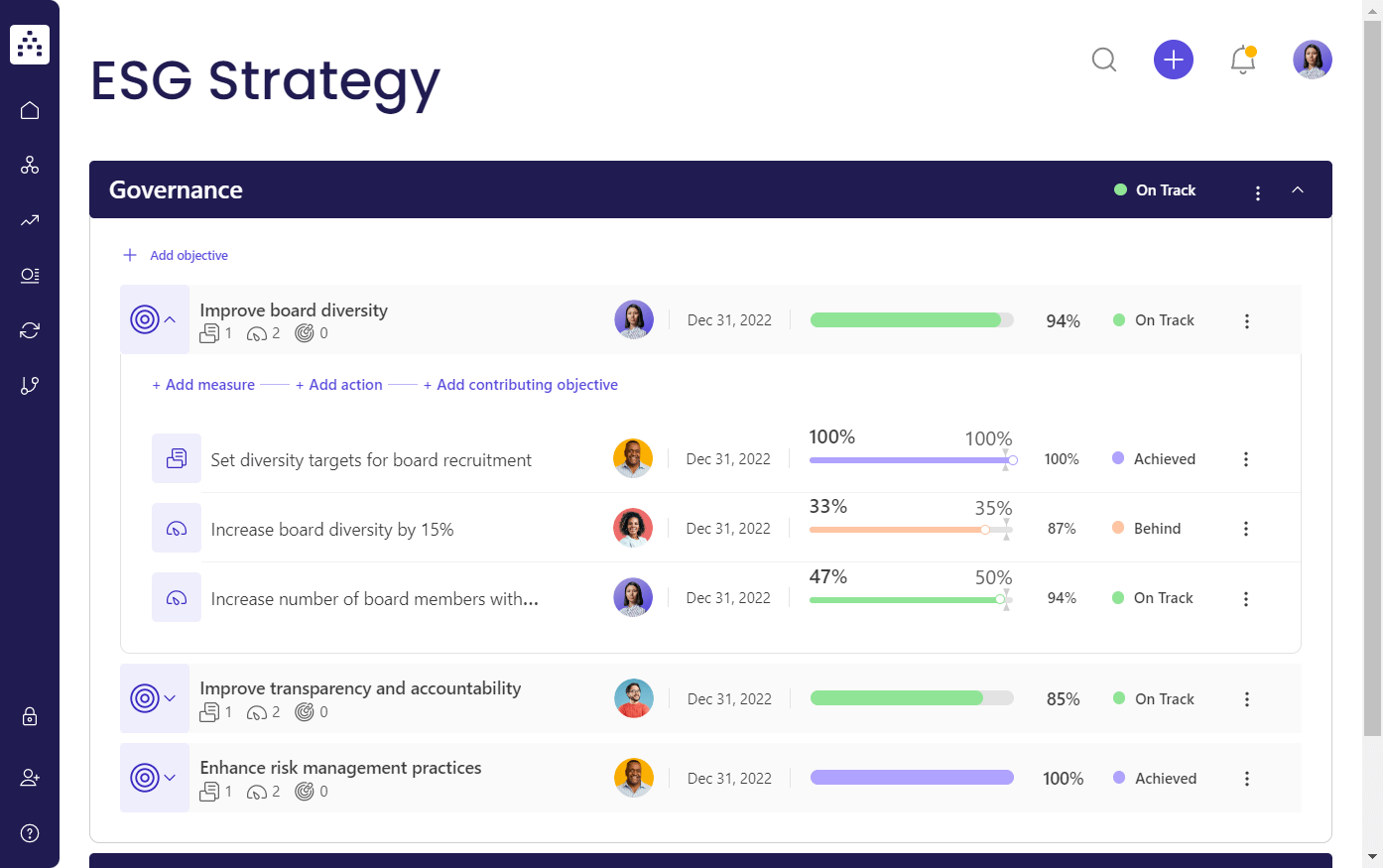Click Add objective under Governance
Screen dimensions: 1383x868
click(176, 255)
